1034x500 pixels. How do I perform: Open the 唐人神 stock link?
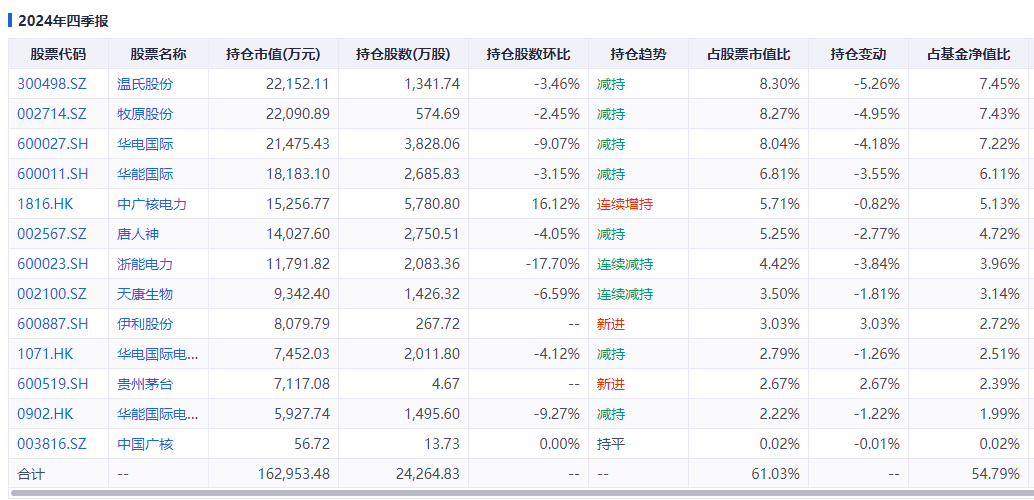(x=138, y=234)
